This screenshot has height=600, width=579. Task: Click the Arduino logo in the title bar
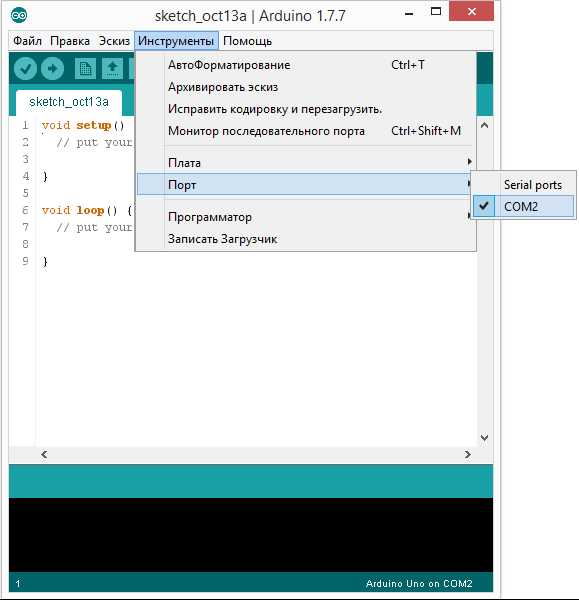point(19,15)
